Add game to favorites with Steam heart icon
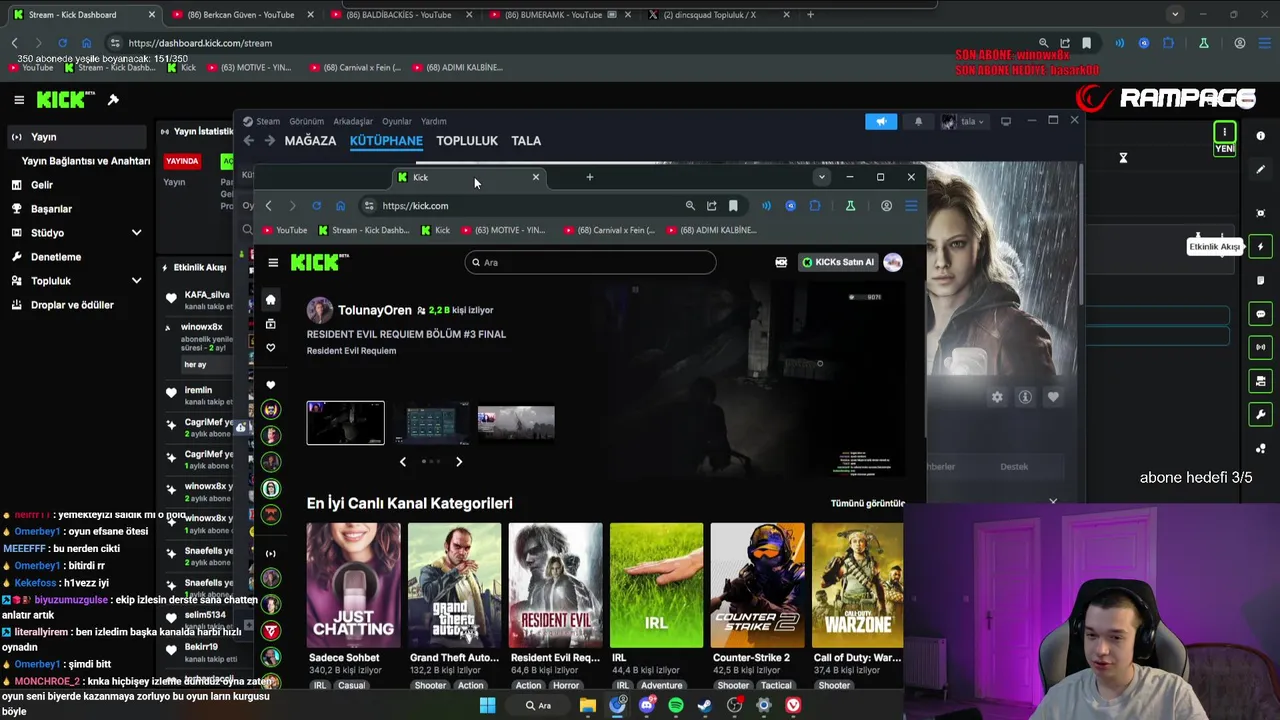Image resolution: width=1280 pixels, height=720 pixels. pos(1053,397)
